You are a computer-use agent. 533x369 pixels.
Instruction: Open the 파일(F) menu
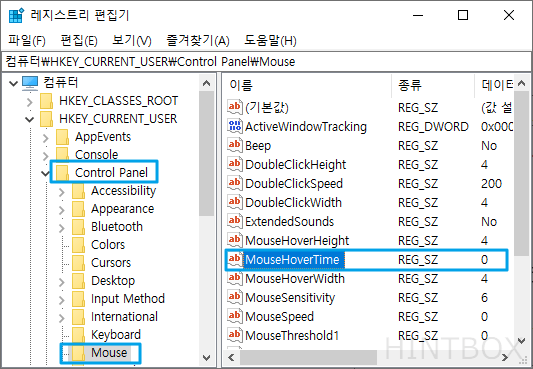point(27,41)
